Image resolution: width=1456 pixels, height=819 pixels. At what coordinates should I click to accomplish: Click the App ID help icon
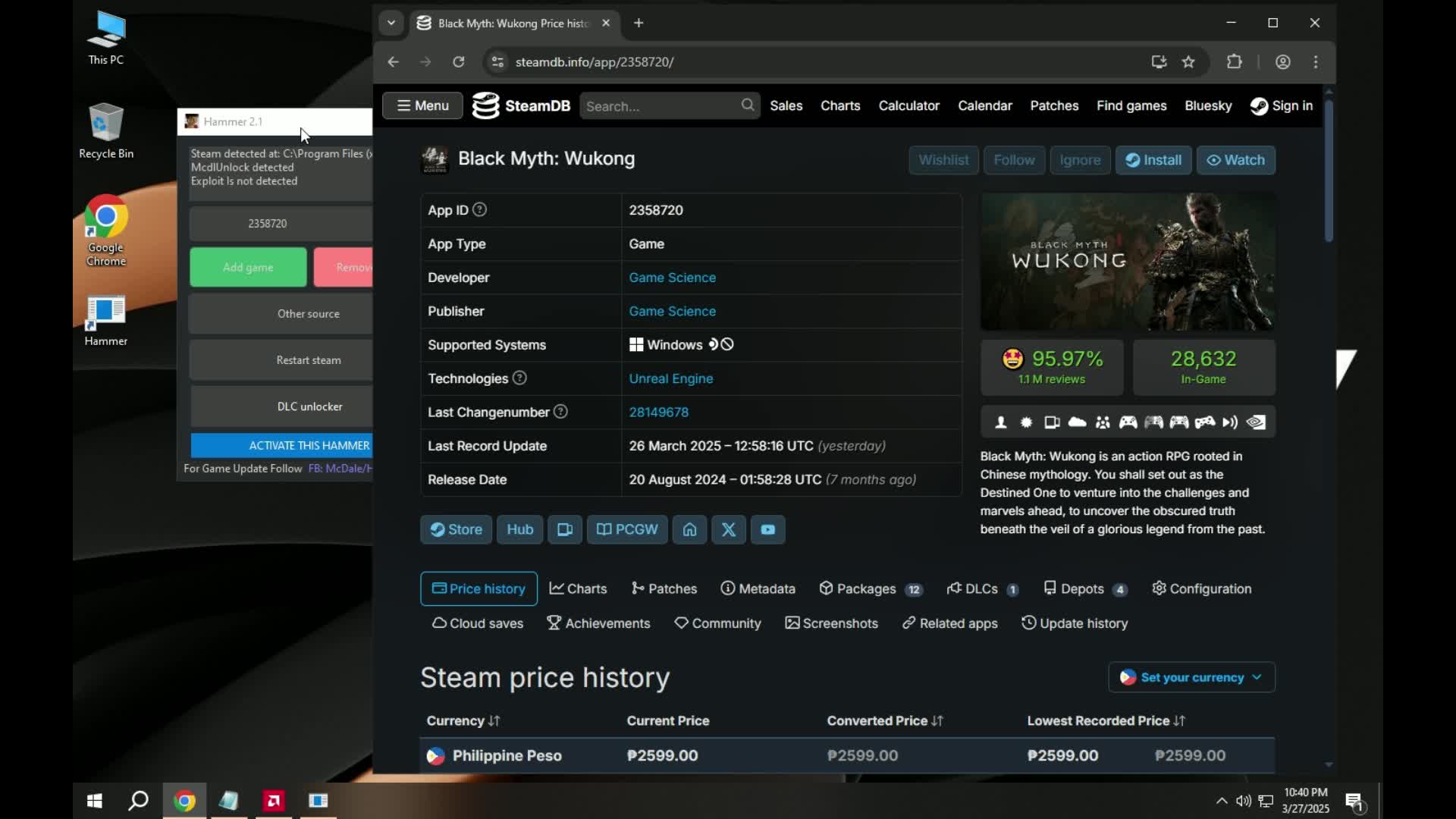click(479, 210)
